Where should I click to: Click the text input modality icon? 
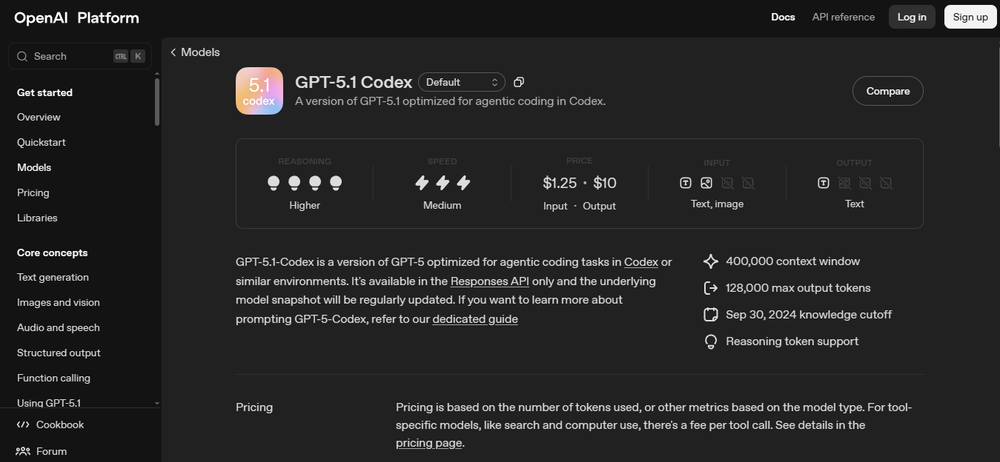click(x=685, y=183)
